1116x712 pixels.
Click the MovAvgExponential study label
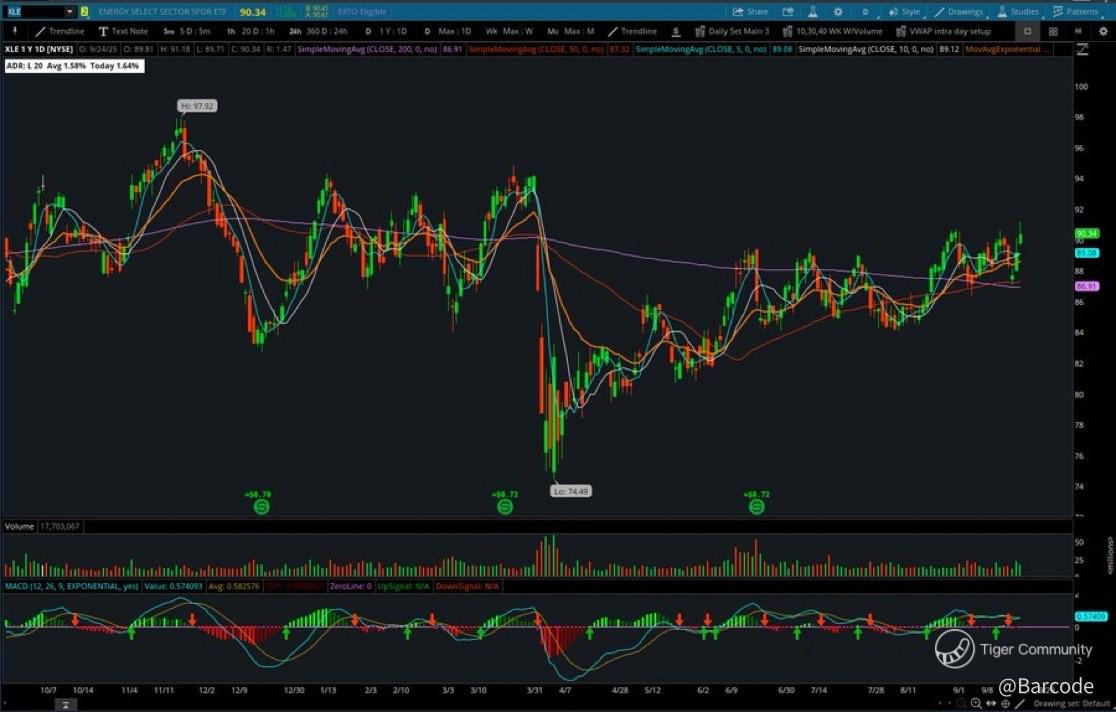[1009, 50]
